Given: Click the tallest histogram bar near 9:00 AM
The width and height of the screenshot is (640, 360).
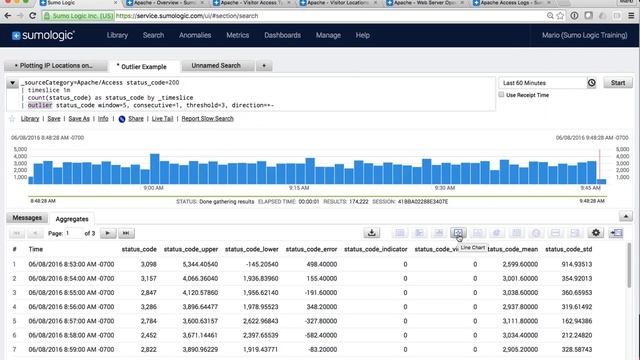Looking at the screenshot, I should pyautogui.click(x=155, y=169).
